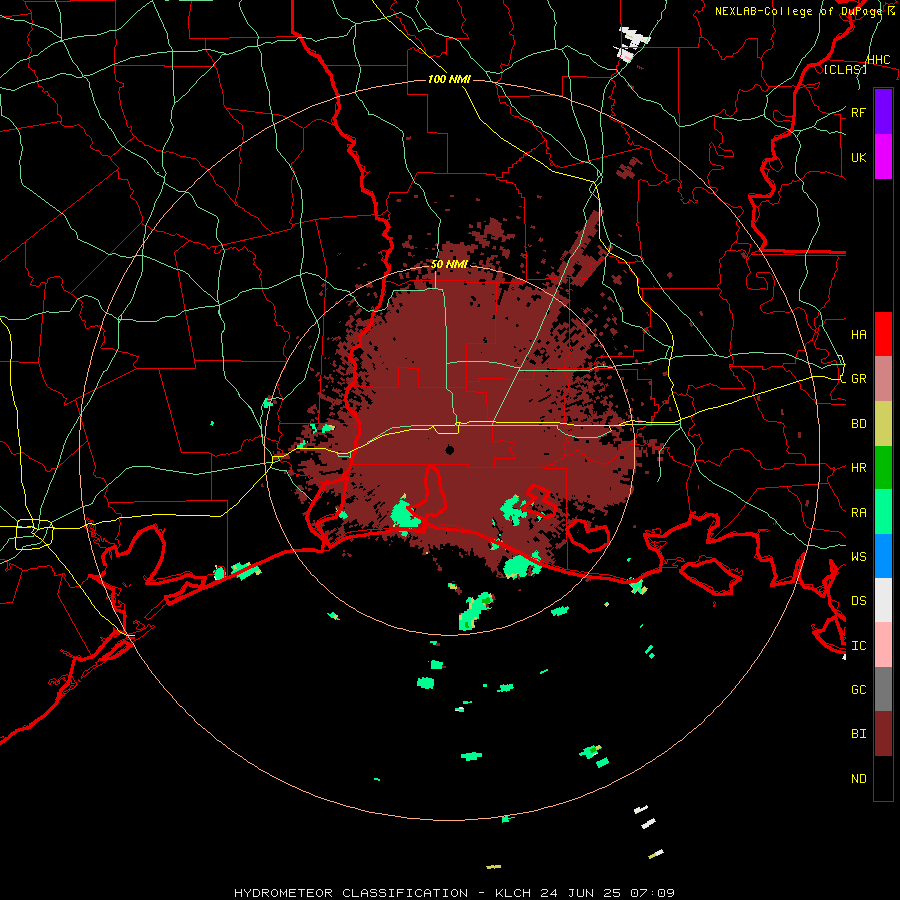The height and width of the screenshot is (900, 900).
Task: Click the '07:09' timestamp text
Action: (x=654, y=893)
